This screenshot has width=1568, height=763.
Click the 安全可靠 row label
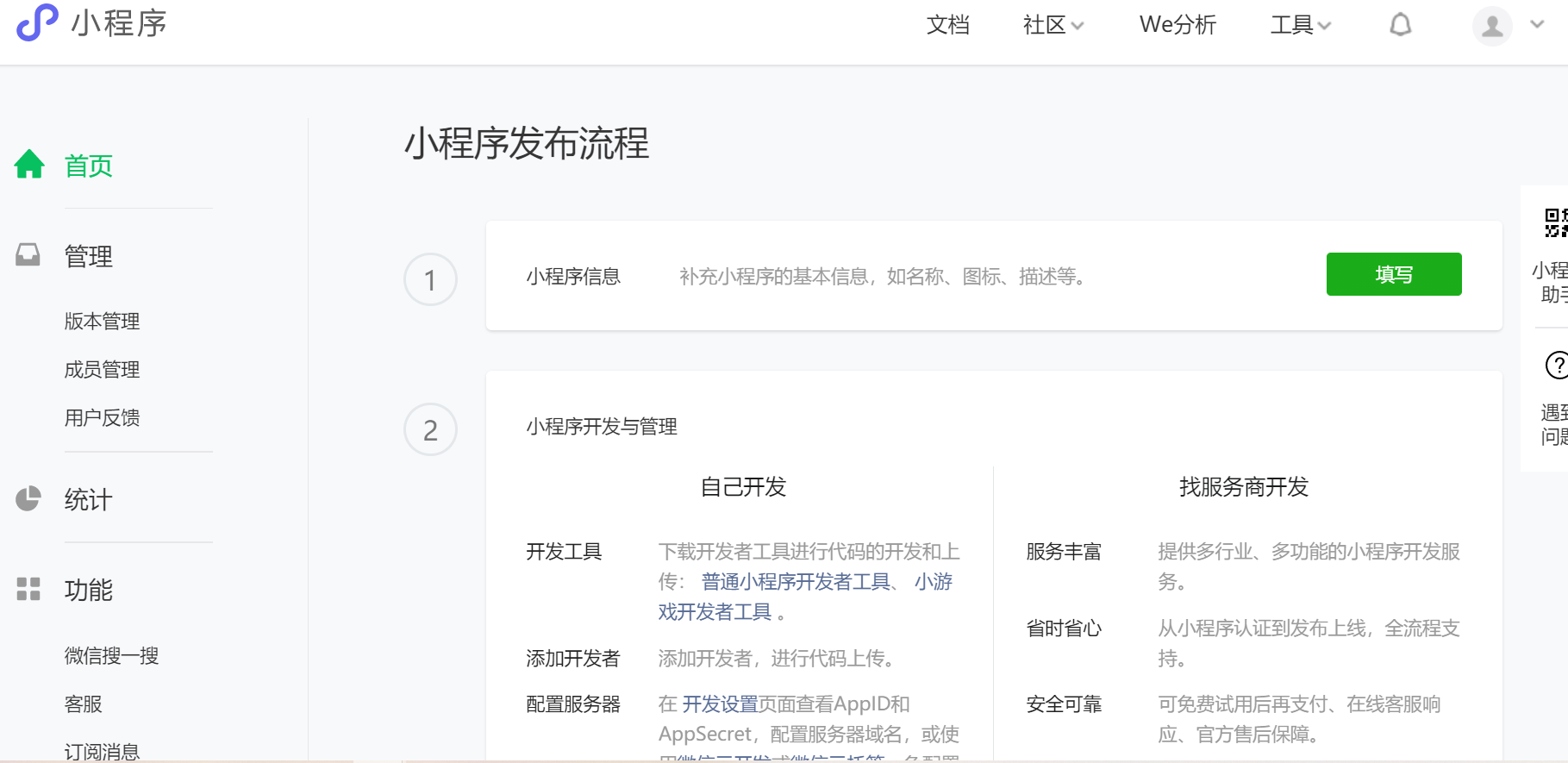point(1064,704)
